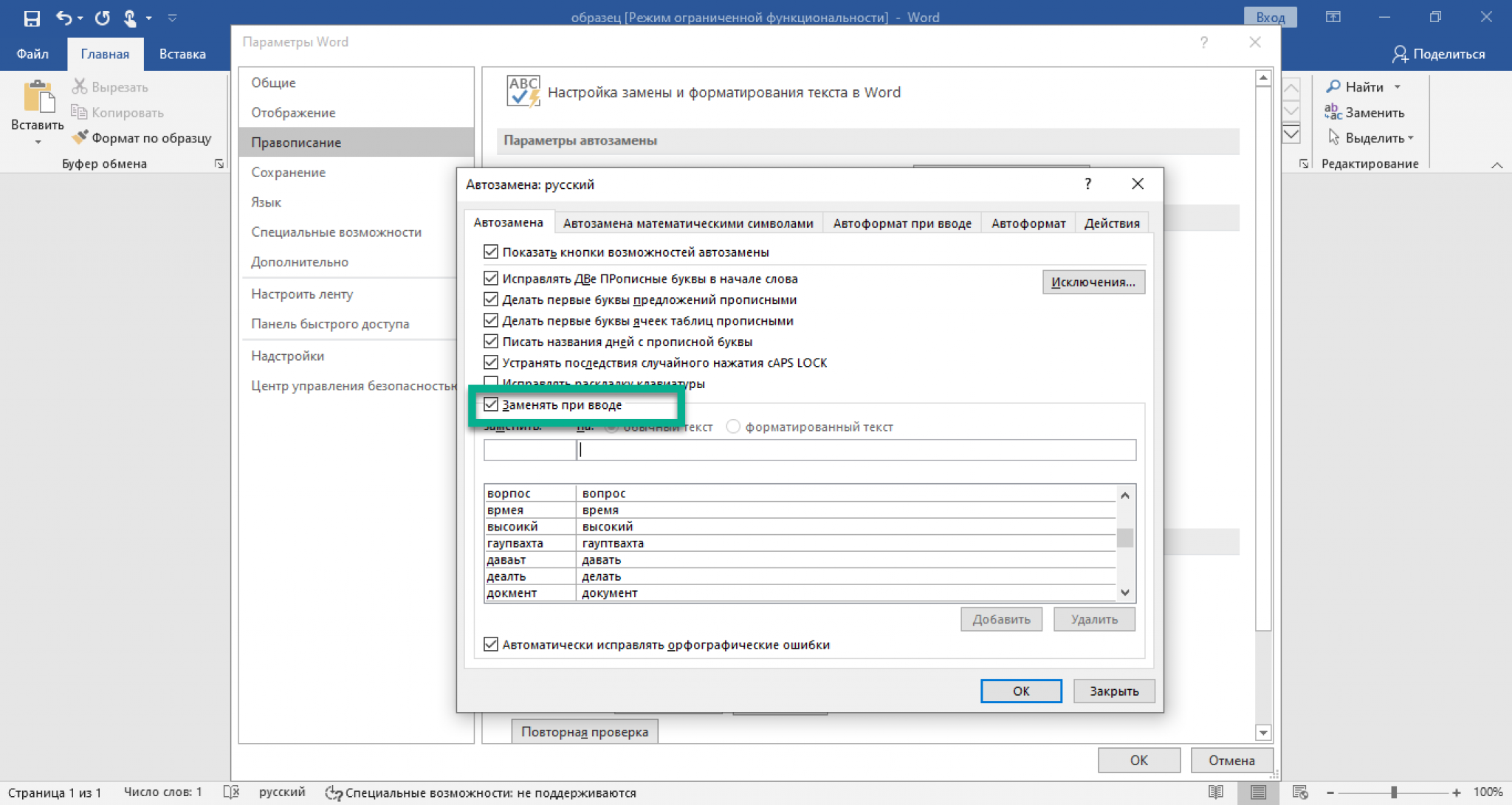Click the Добавить button
The height and width of the screenshot is (805, 1512).
point(1001,619)
